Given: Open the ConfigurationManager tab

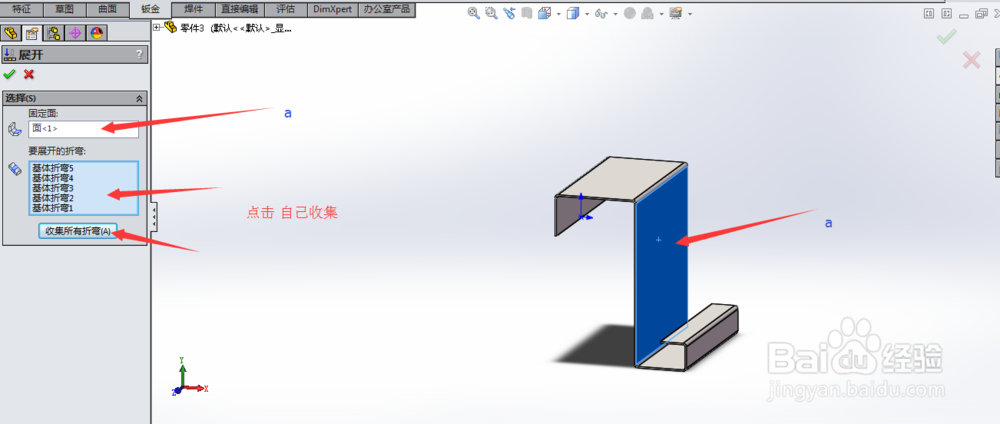Looking at the screenshot, I should coord(54,33).
